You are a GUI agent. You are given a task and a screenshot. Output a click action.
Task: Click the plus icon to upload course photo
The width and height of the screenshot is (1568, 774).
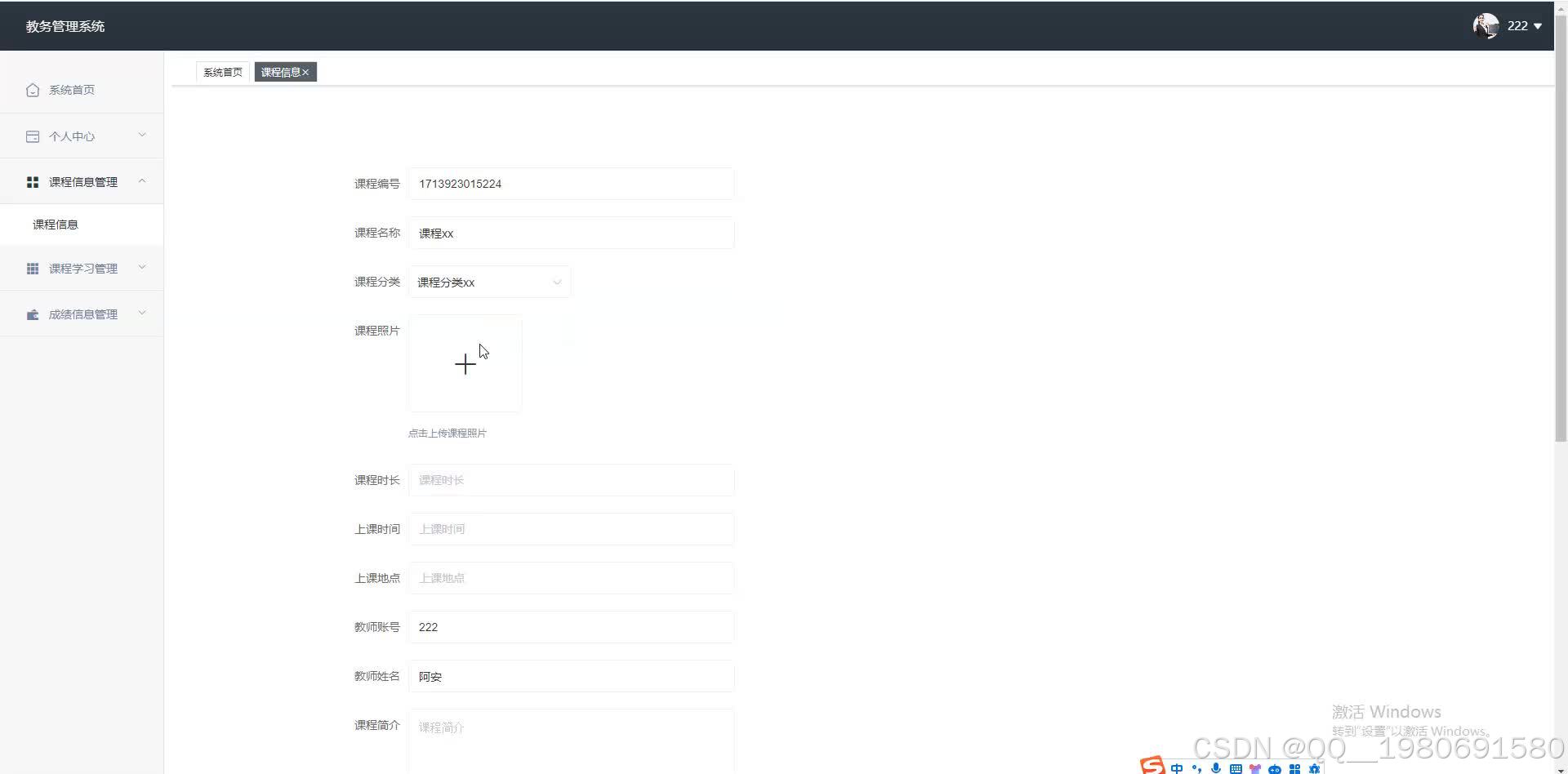pos(465,364)
